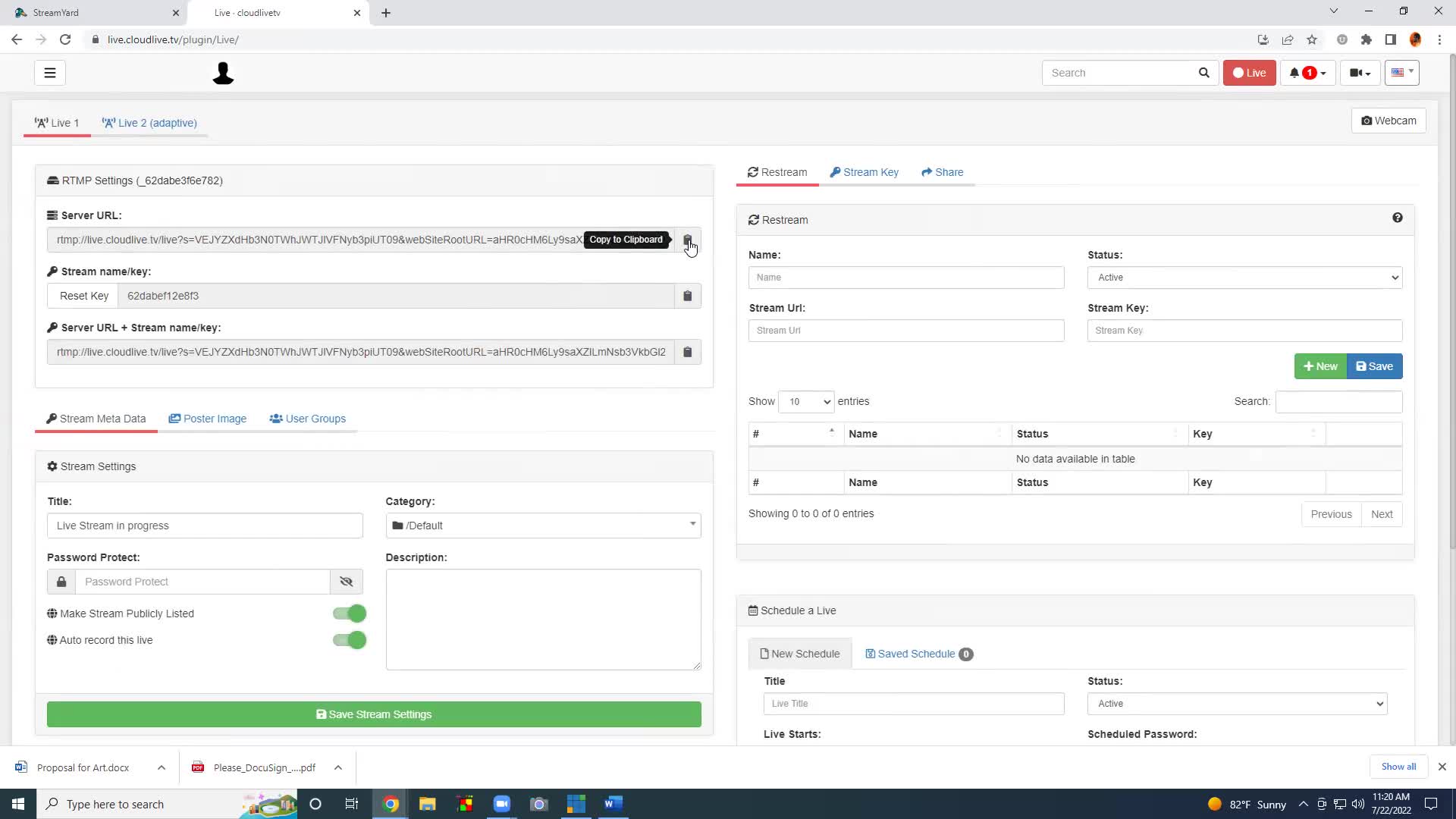Screen dimensions: 1456x819
Task: Click the search magnifier icon
Action: click(x=1203, y=73)
